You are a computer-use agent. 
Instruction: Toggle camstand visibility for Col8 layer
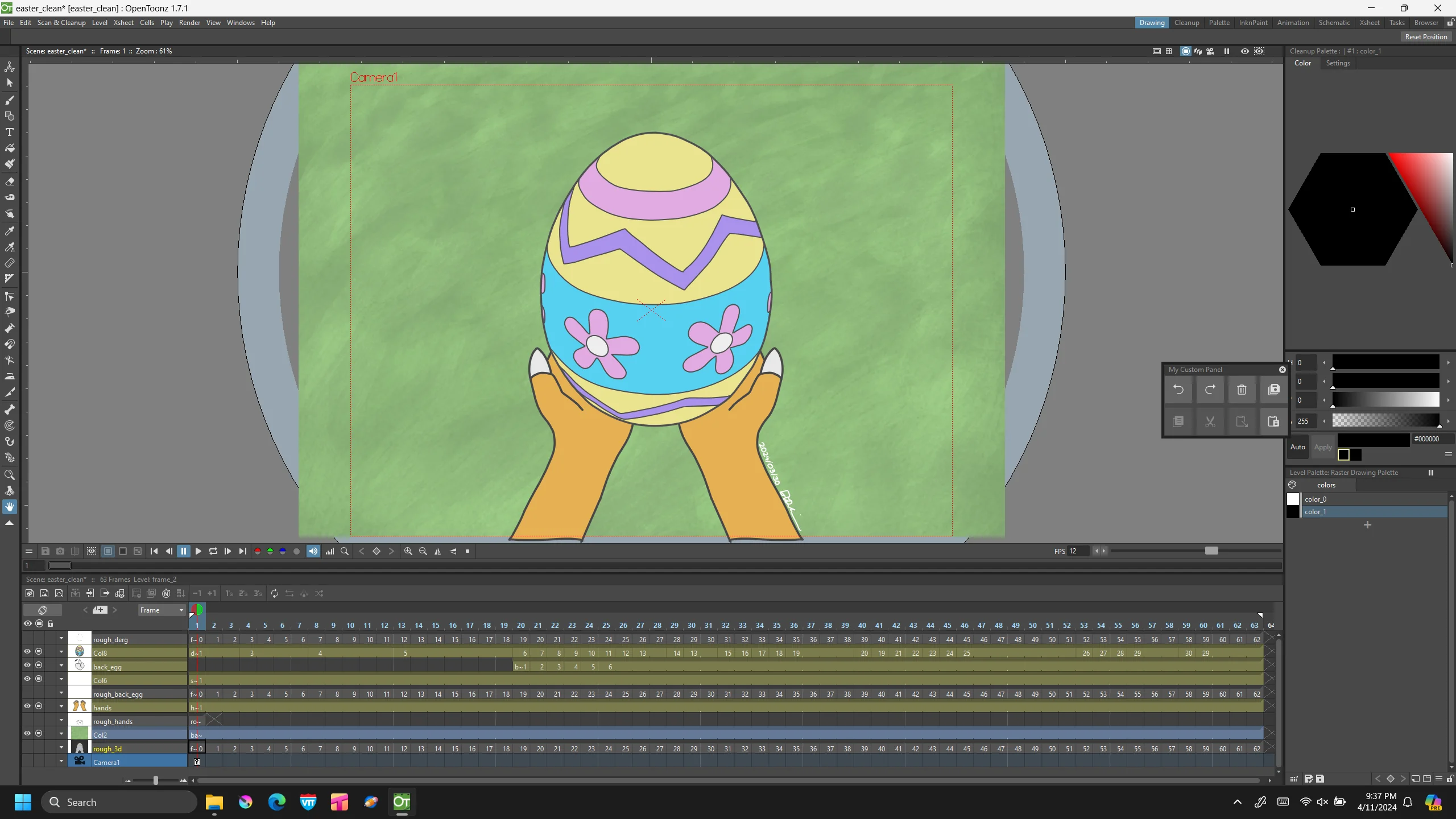click(39, 651)
